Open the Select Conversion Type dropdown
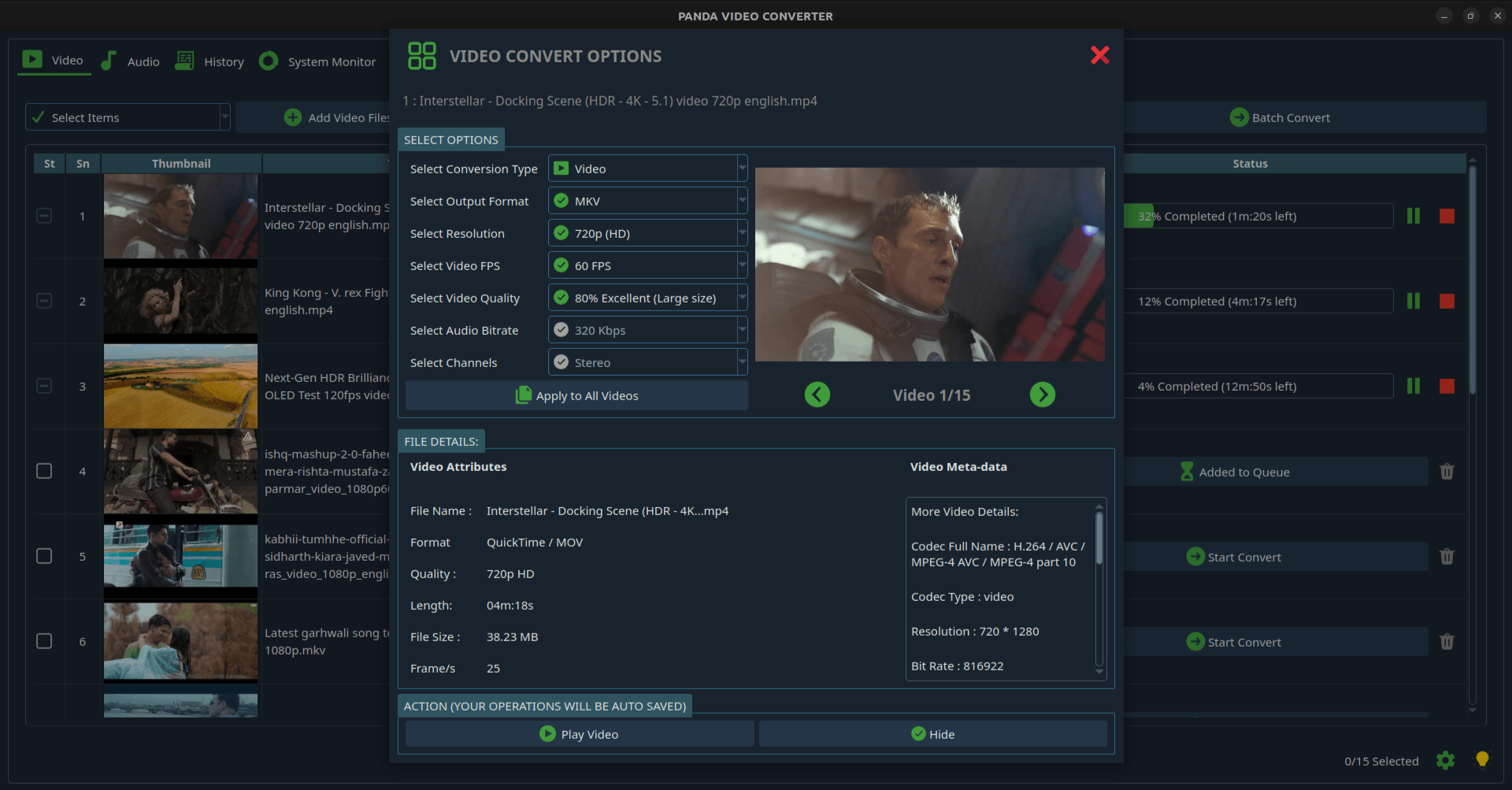 647,169
